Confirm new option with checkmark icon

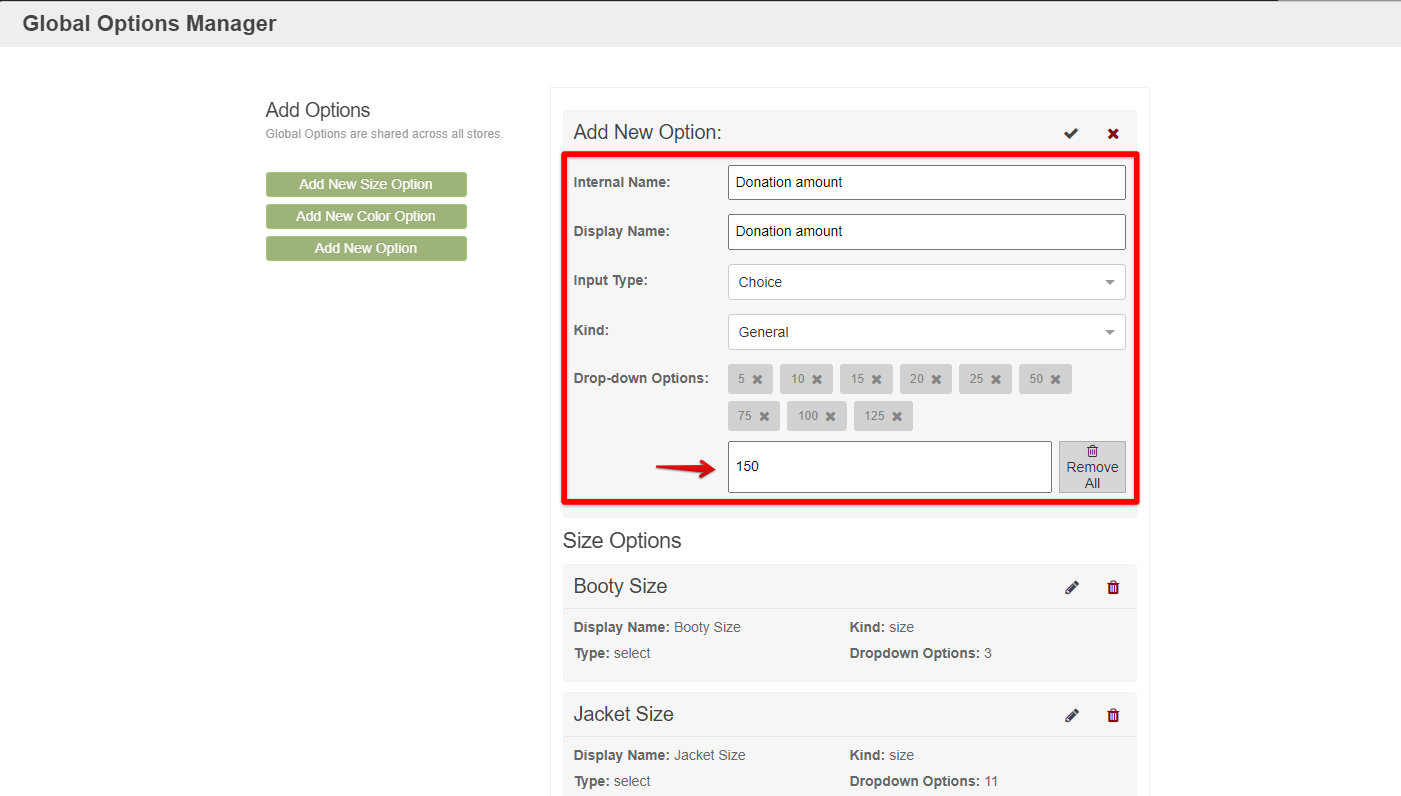[x=1071, y=133]
